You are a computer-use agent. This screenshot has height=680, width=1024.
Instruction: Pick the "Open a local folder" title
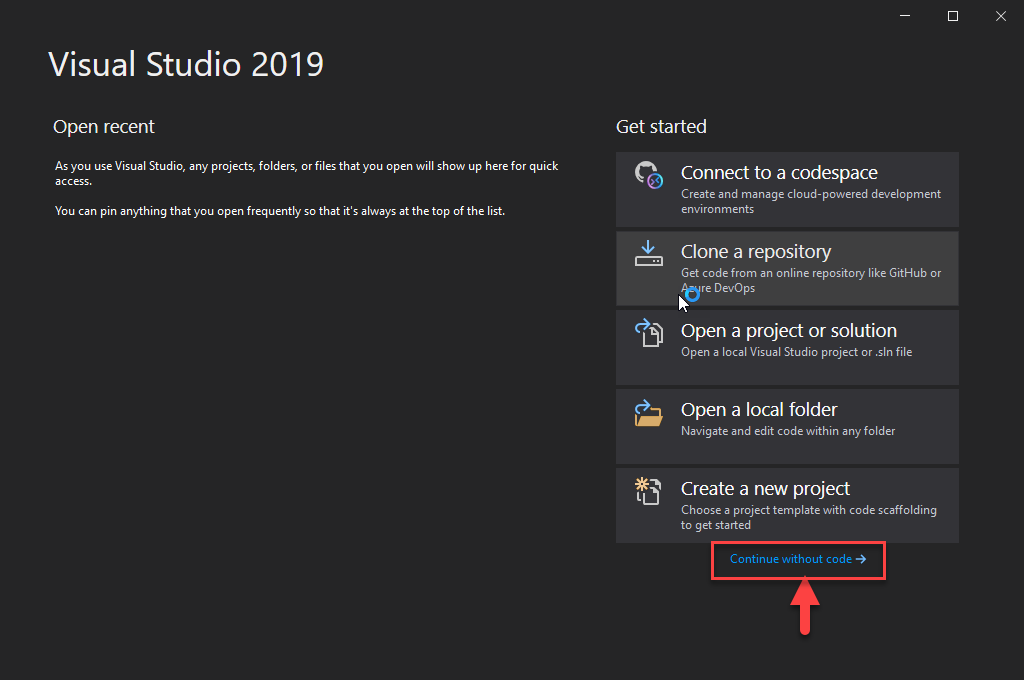point(759,410)
